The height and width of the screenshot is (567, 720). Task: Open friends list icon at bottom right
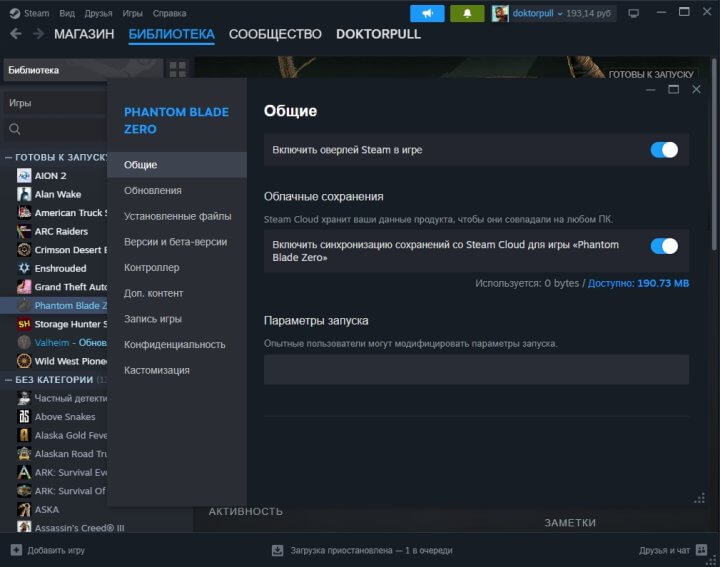click(701, 550)
